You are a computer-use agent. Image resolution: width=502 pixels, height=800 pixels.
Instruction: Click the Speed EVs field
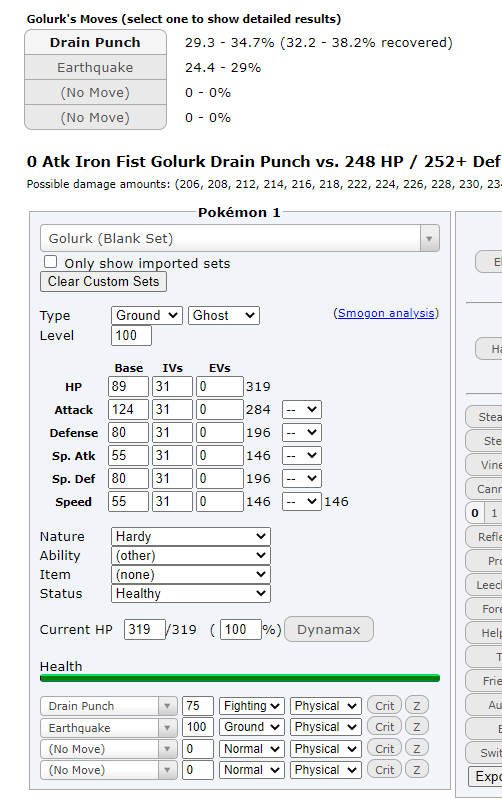(219, 502)
